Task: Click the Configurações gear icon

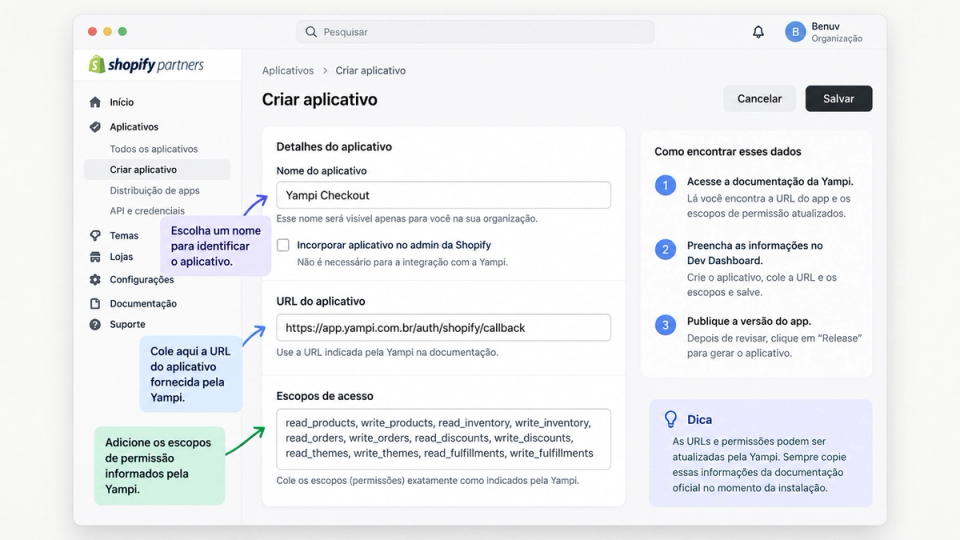Action: (95, 279)
